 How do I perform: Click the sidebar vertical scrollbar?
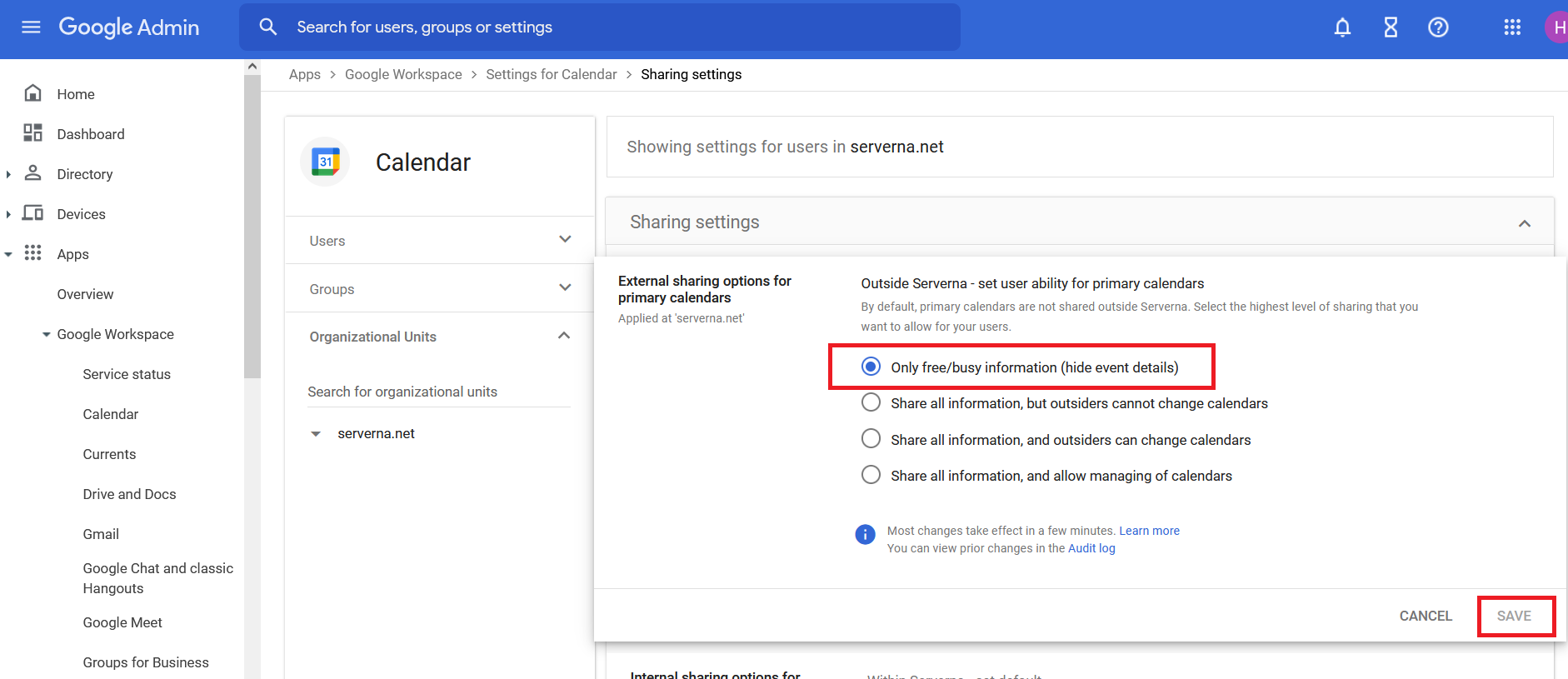coord(252,225)
